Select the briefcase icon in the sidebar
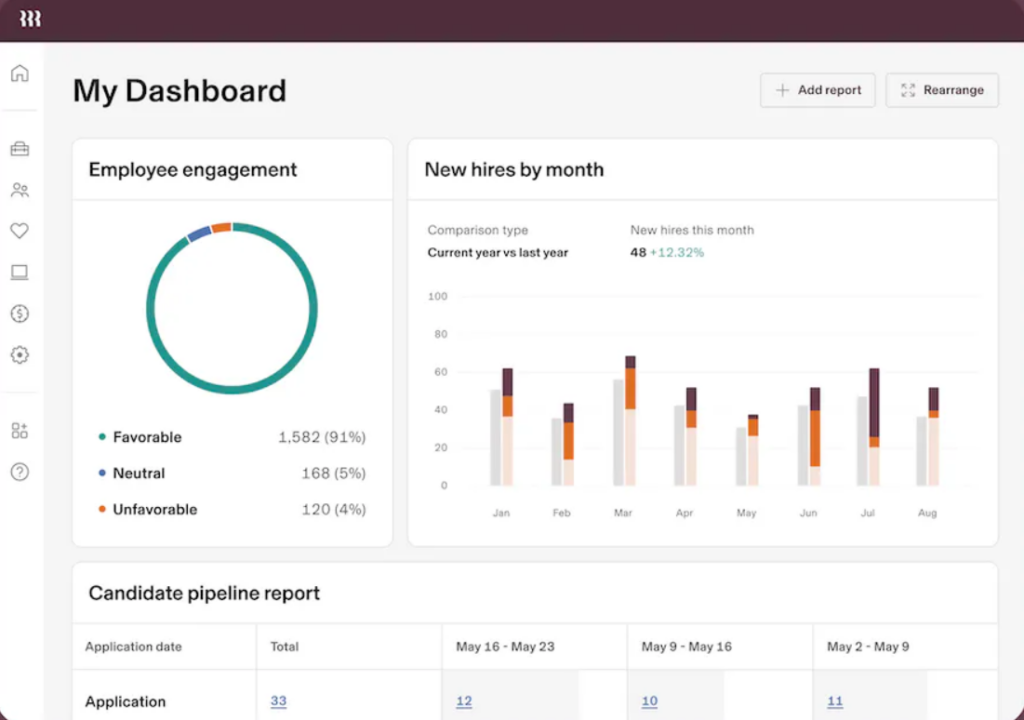 [x=19, y=148]
